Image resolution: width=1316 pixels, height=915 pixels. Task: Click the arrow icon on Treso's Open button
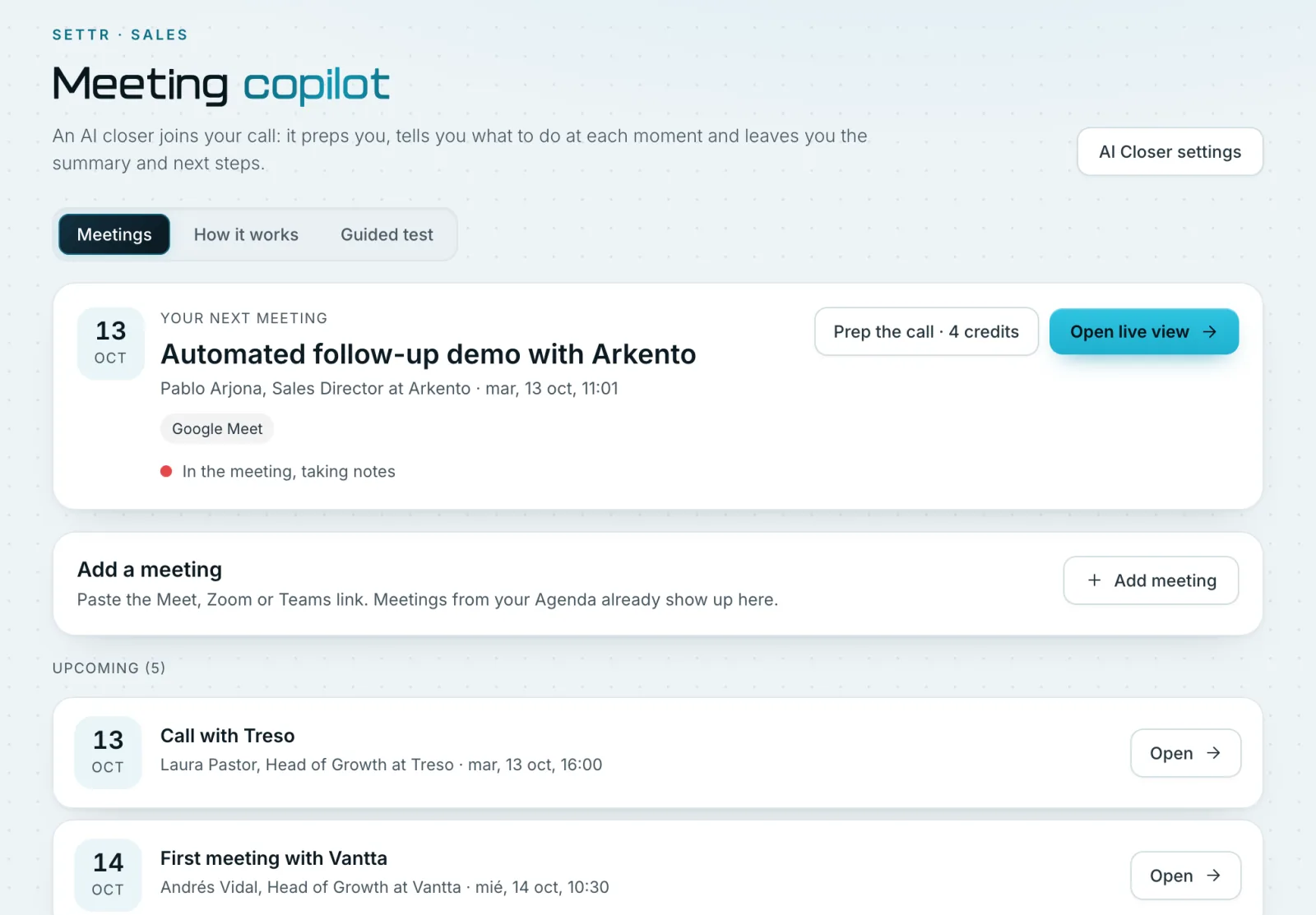1213,753
